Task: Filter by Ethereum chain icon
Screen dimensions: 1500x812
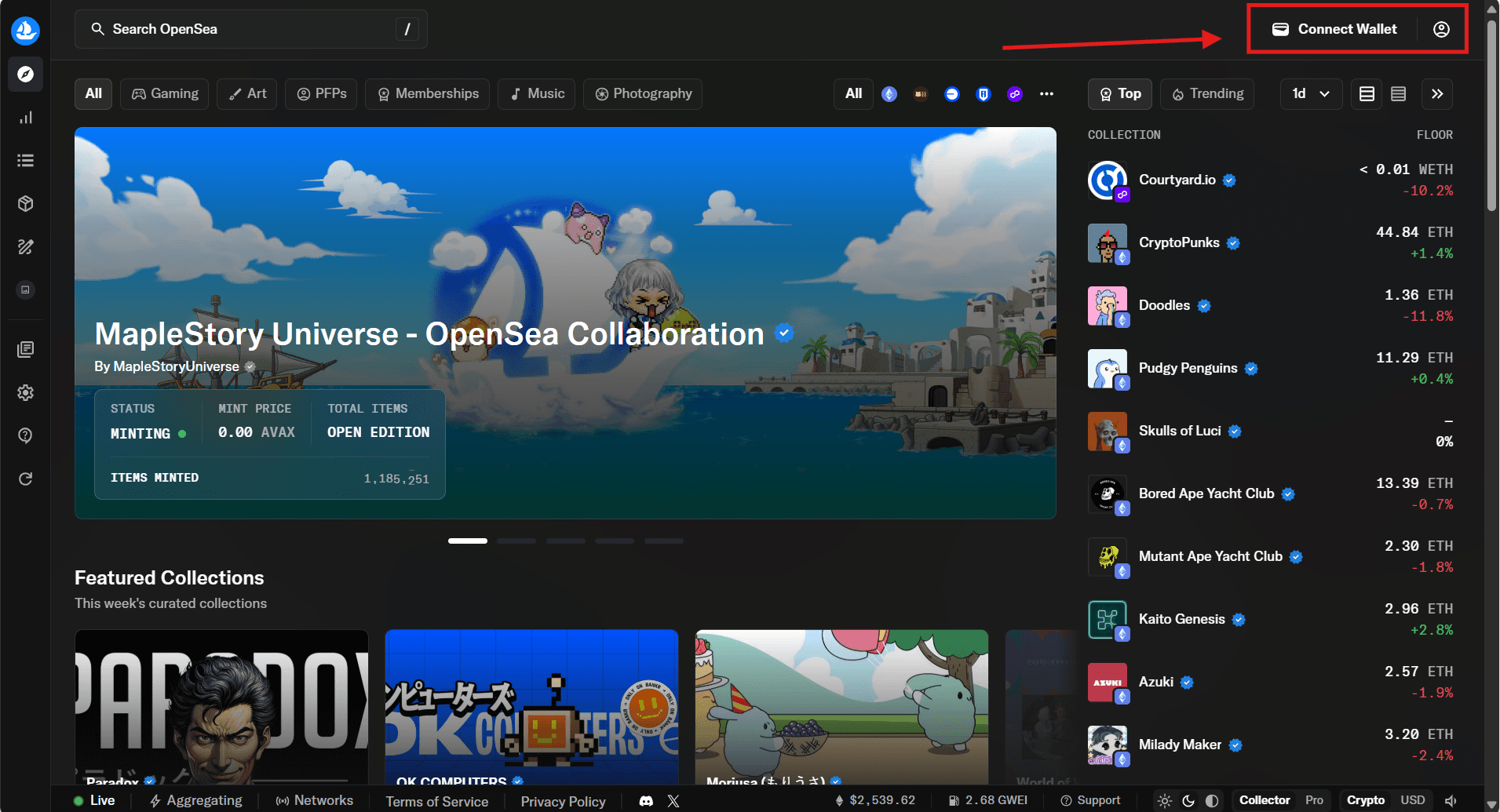Action: 889,94
